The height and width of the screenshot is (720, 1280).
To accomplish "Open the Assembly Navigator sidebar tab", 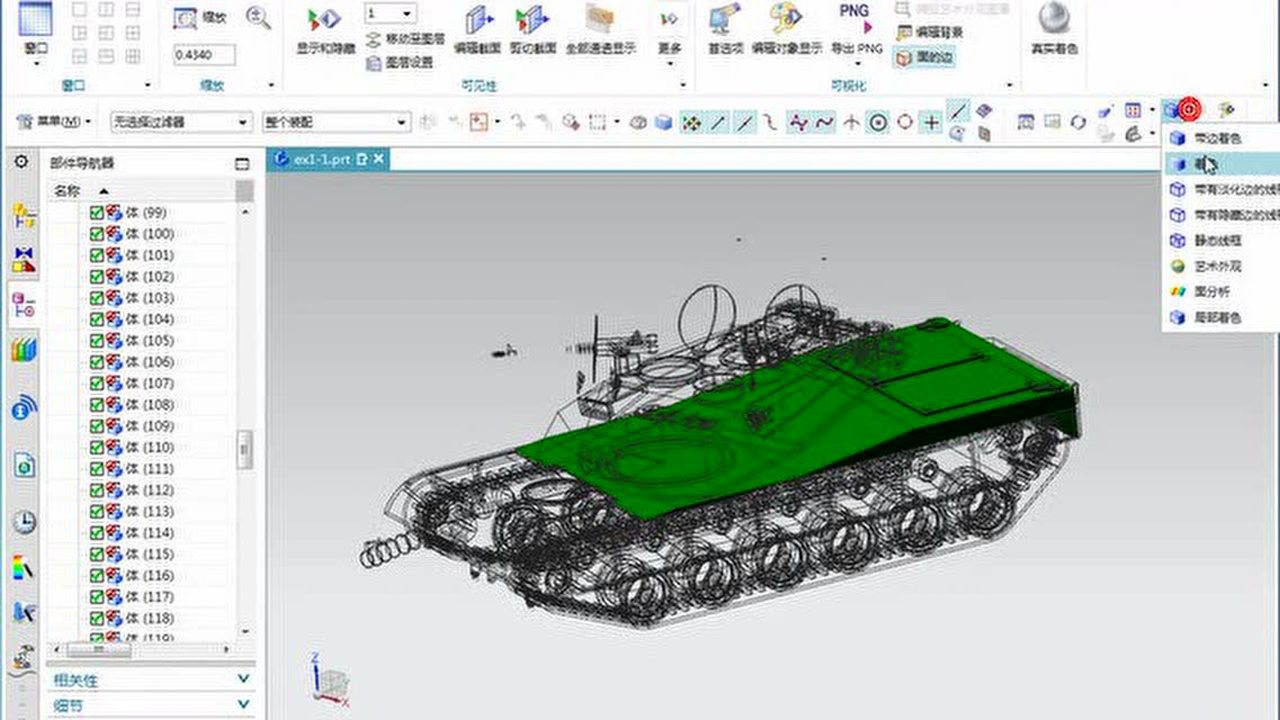I will coord(24,215).
